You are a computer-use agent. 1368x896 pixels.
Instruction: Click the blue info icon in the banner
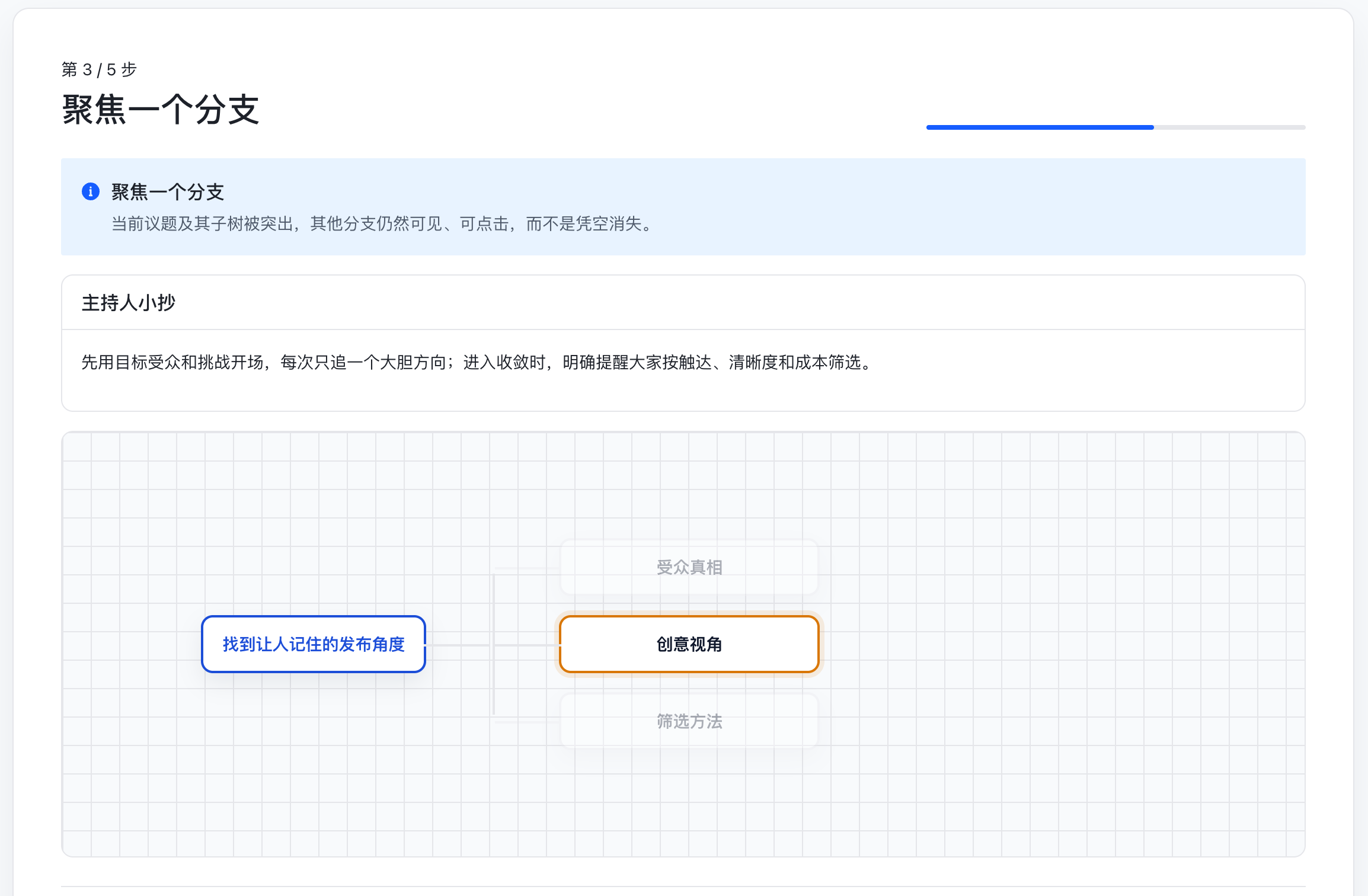90,191
